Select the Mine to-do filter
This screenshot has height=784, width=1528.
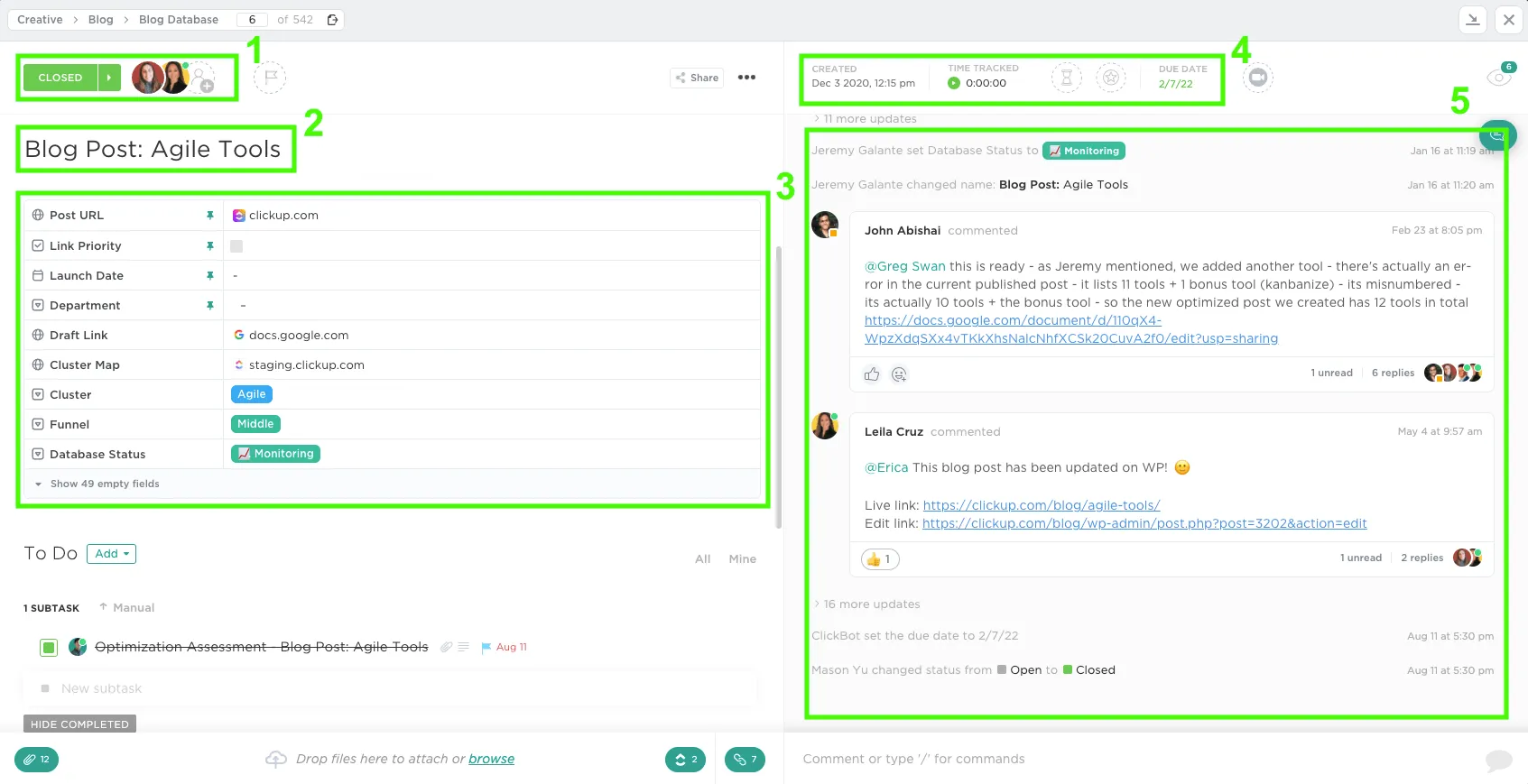point(743,559)
